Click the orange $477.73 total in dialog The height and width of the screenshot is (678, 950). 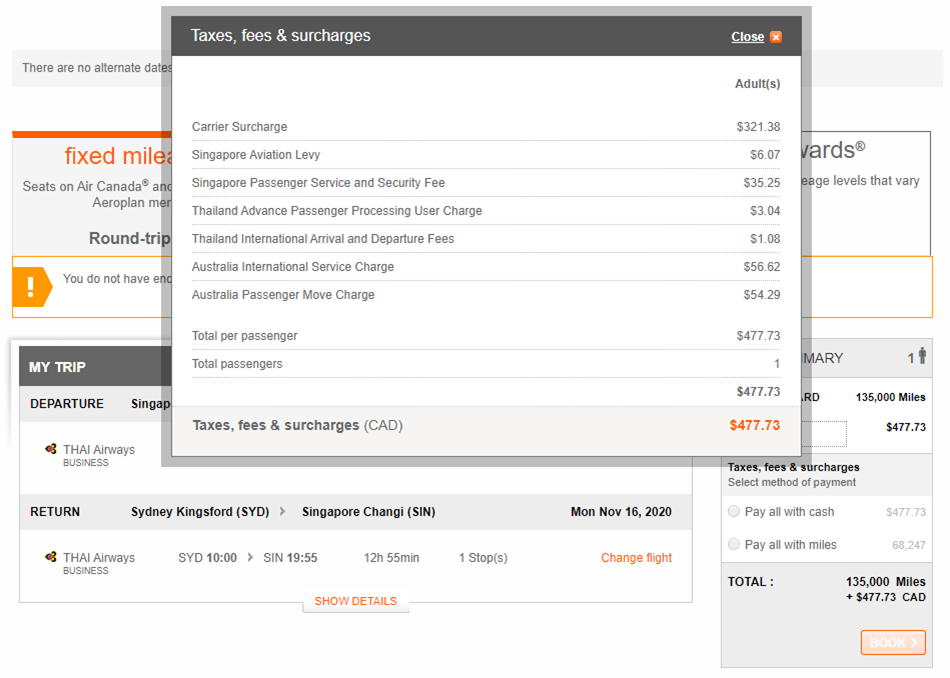754,425
